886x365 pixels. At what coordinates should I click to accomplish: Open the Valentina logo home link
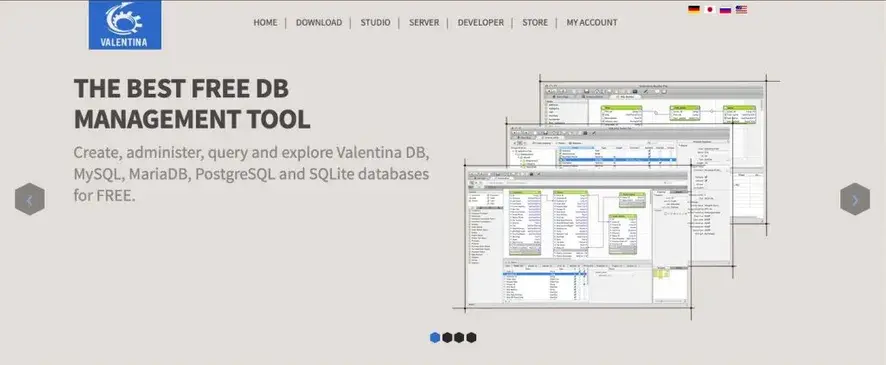pos(125,25)
